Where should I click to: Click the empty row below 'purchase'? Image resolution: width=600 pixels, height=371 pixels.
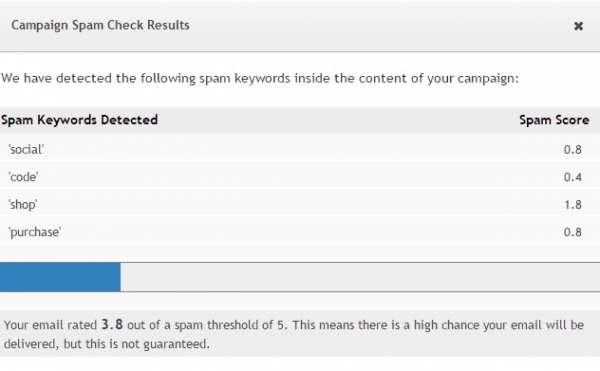[x=300, y=252]
